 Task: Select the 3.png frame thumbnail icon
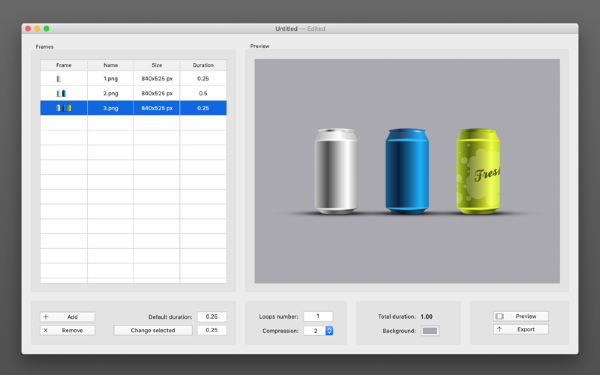pyautogui.click(x=64, y=108)
